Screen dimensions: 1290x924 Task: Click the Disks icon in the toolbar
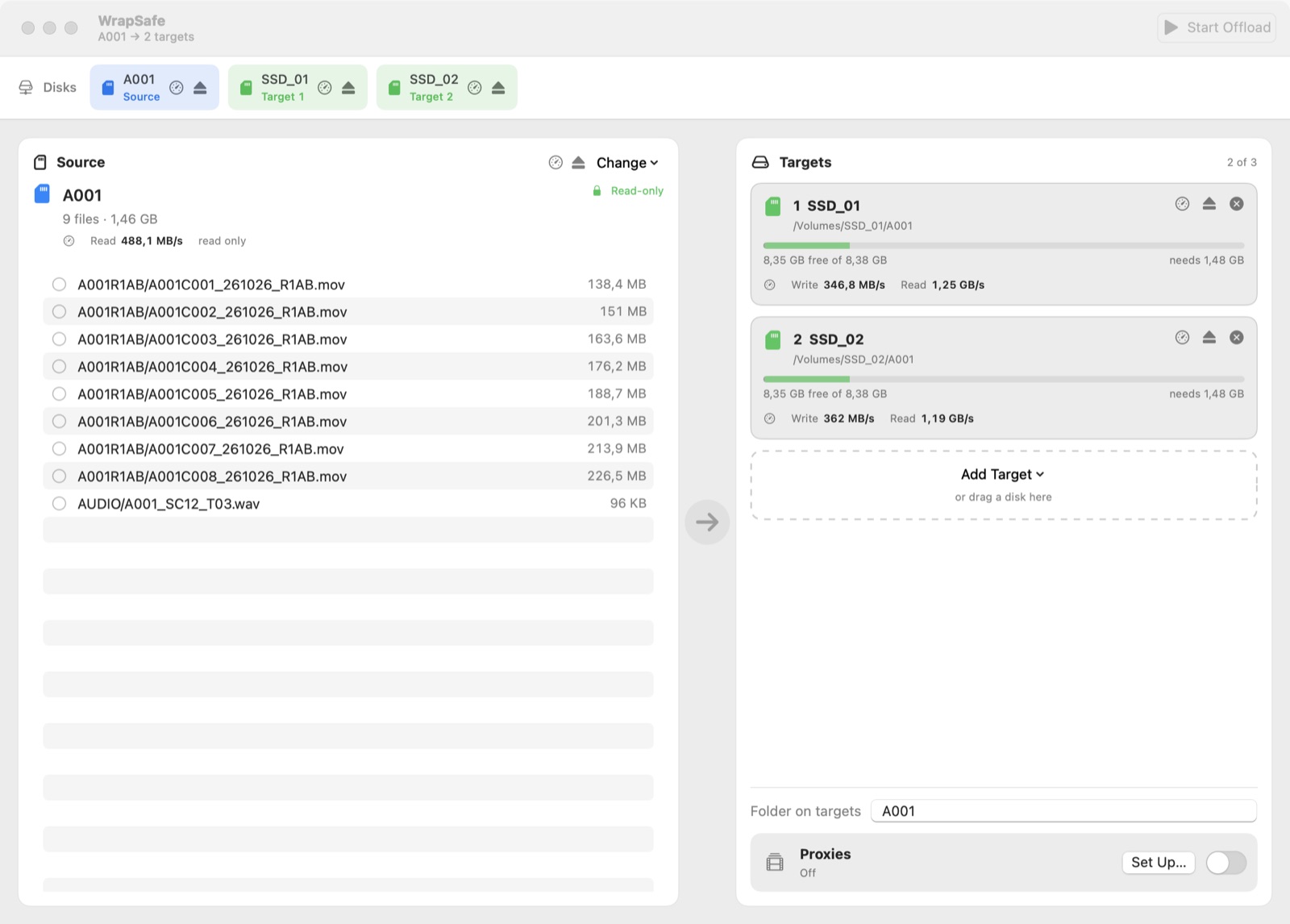(26, 87)
